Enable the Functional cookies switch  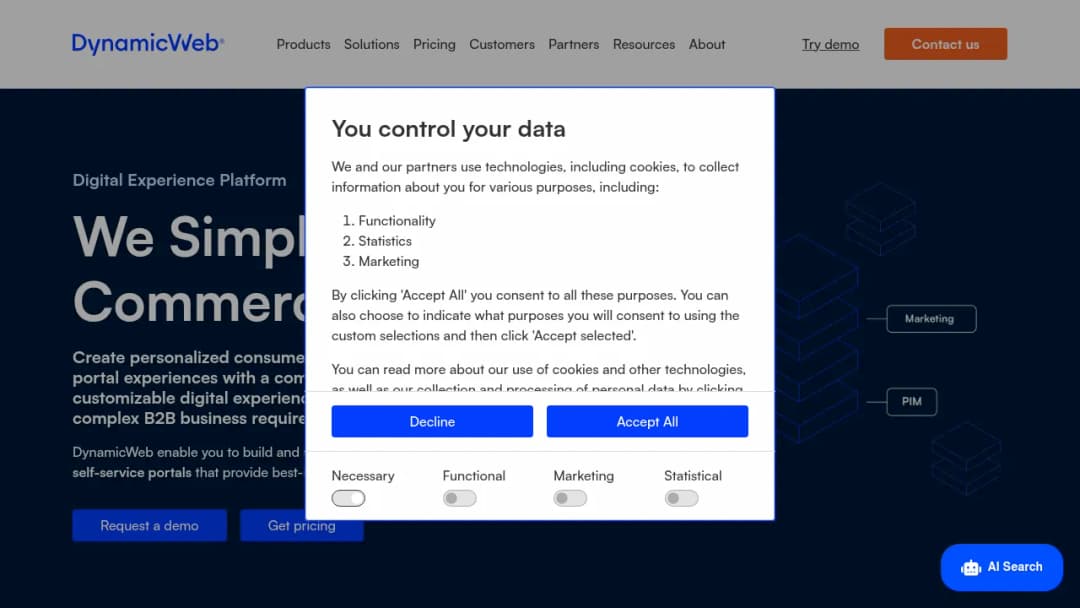[x=459, y=498]
